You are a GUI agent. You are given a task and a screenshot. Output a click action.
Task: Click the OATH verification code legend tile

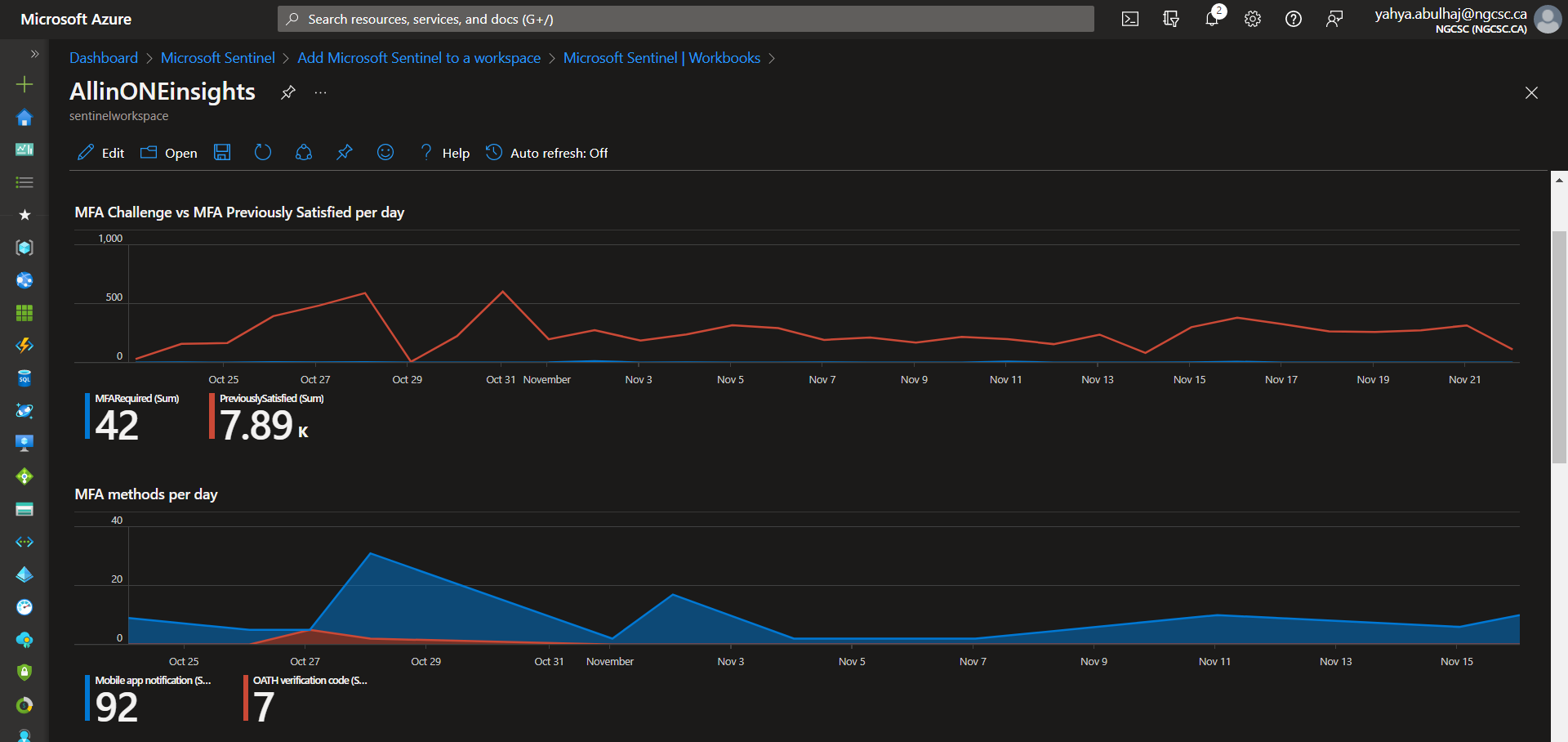[x=305, y=699]
